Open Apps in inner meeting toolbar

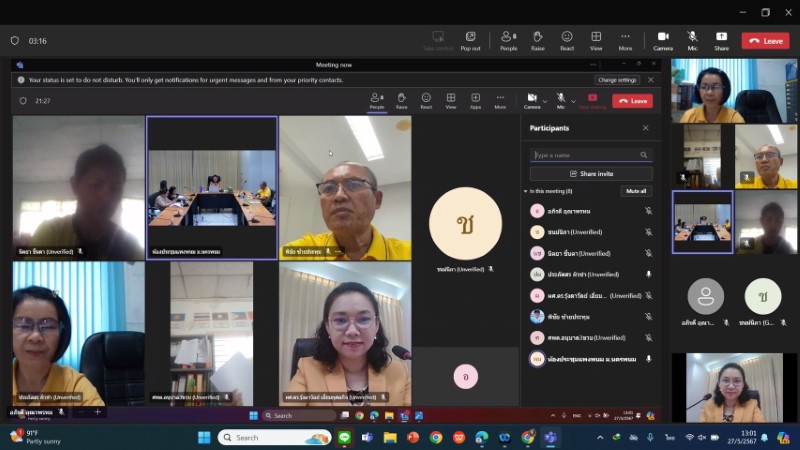pos(475,100)
